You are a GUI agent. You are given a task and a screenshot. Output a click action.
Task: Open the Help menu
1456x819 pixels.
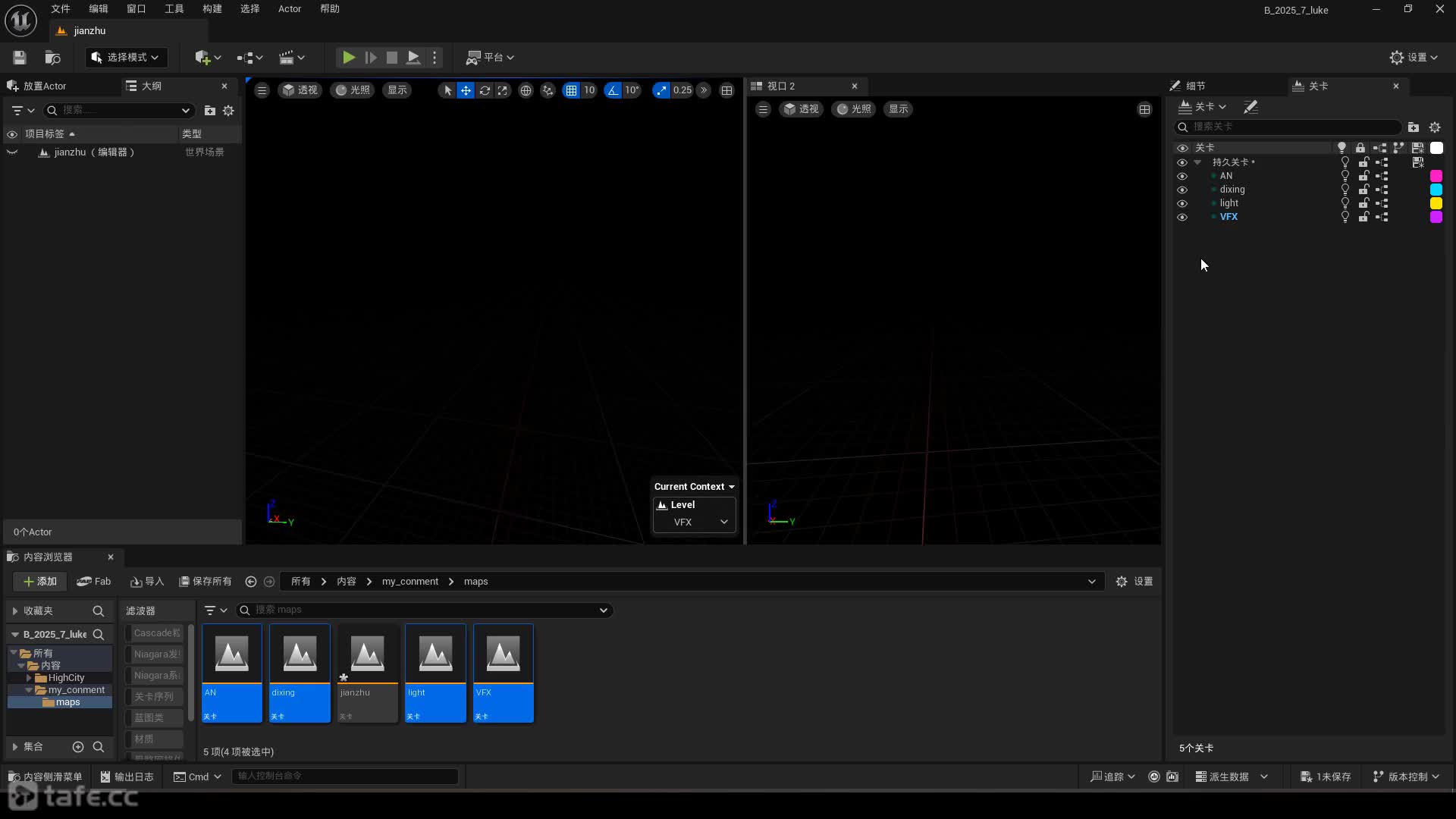[x=330, y=9]
